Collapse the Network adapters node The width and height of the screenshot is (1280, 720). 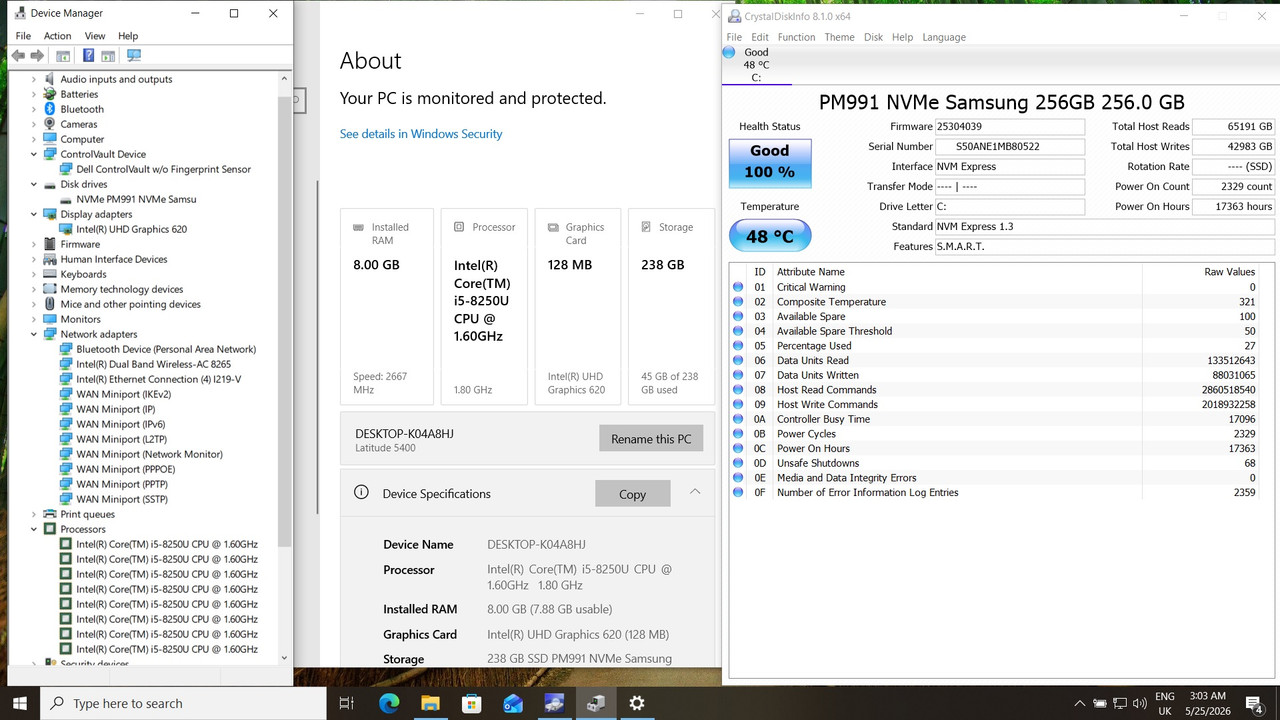tap(34, 334)
